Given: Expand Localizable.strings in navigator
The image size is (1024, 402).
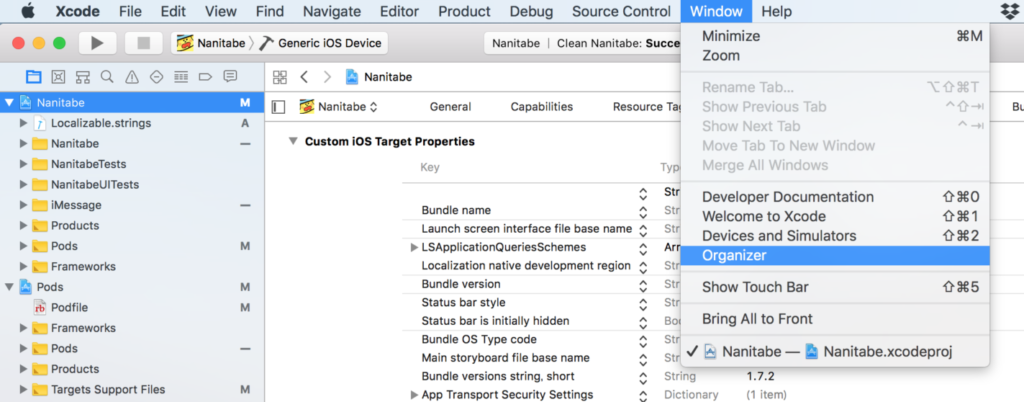Looking at the screenshot, I should (x=24, y=123).
